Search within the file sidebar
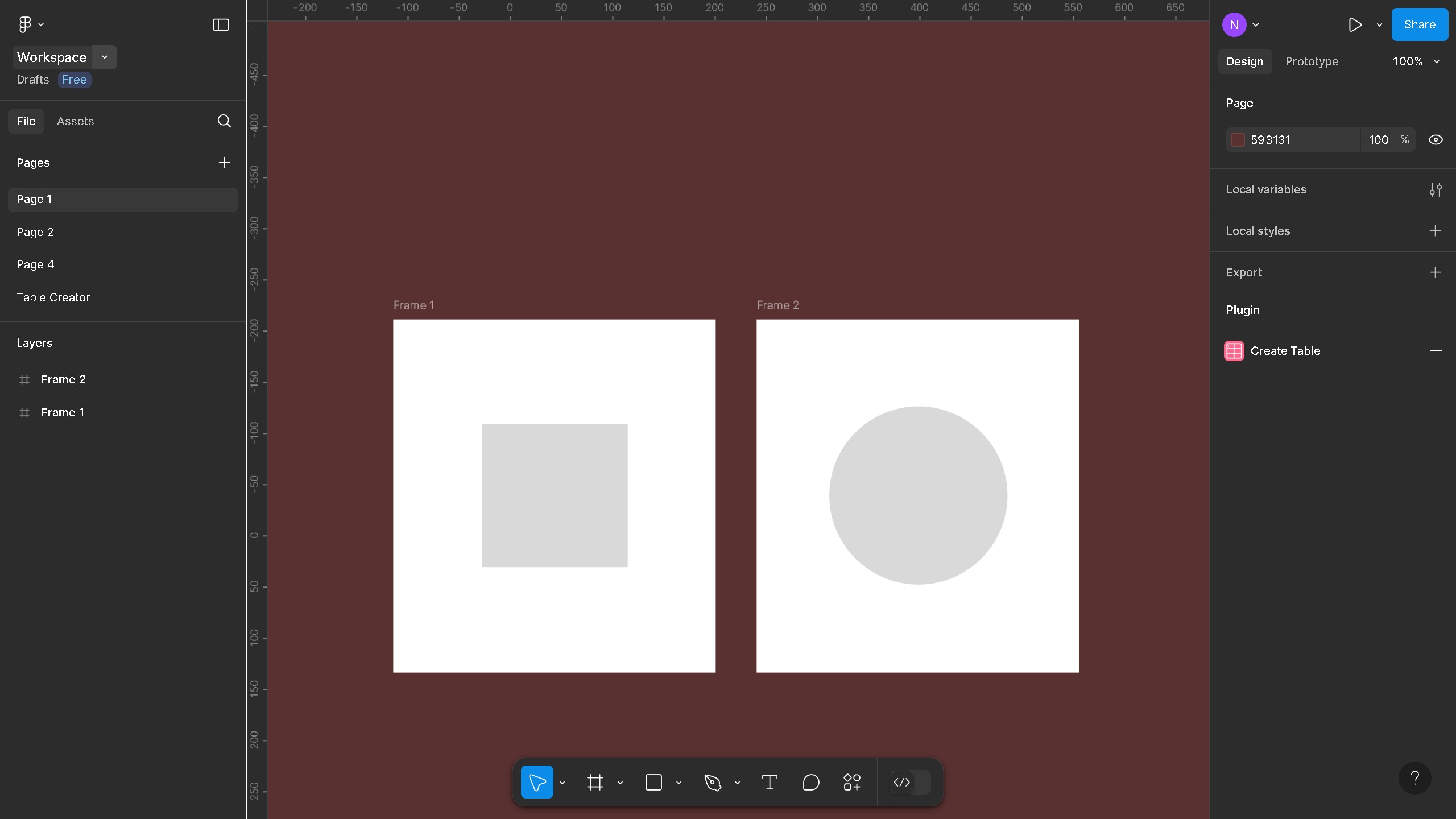The width and height of the screenshot is (1456, 819). pos(224,121)
